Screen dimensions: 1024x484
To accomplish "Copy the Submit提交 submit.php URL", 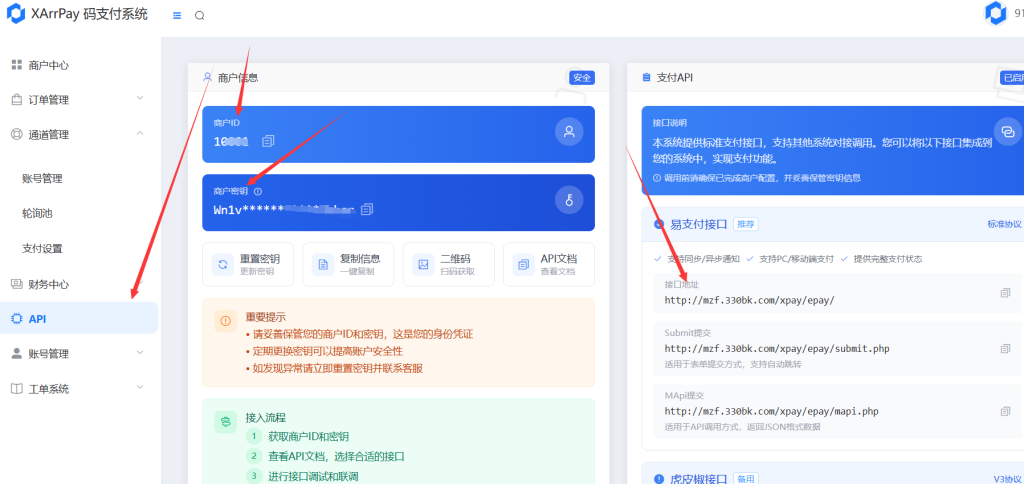I will point(1005,349).
